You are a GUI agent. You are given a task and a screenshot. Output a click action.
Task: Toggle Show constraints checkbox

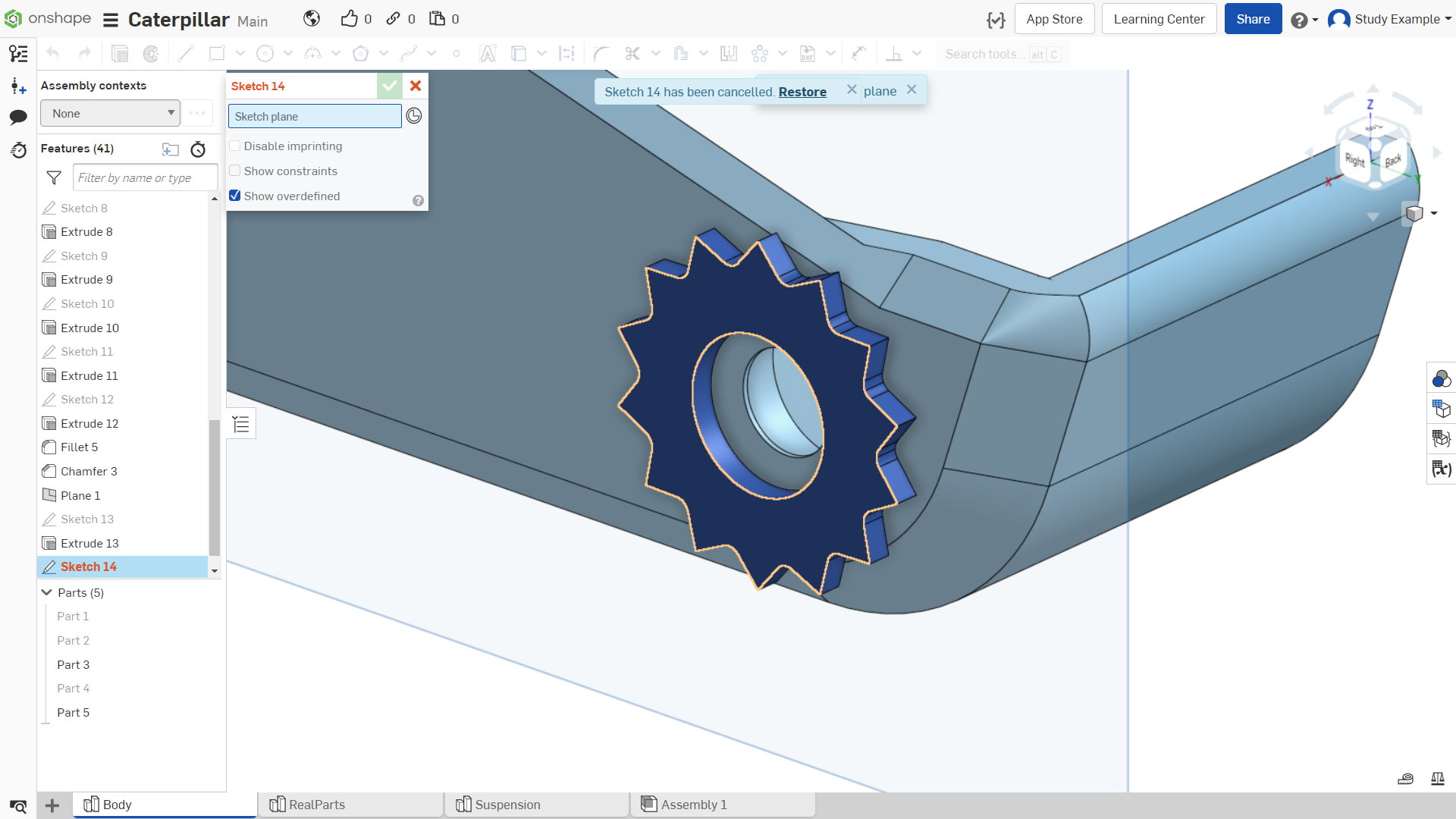(235, 171)
